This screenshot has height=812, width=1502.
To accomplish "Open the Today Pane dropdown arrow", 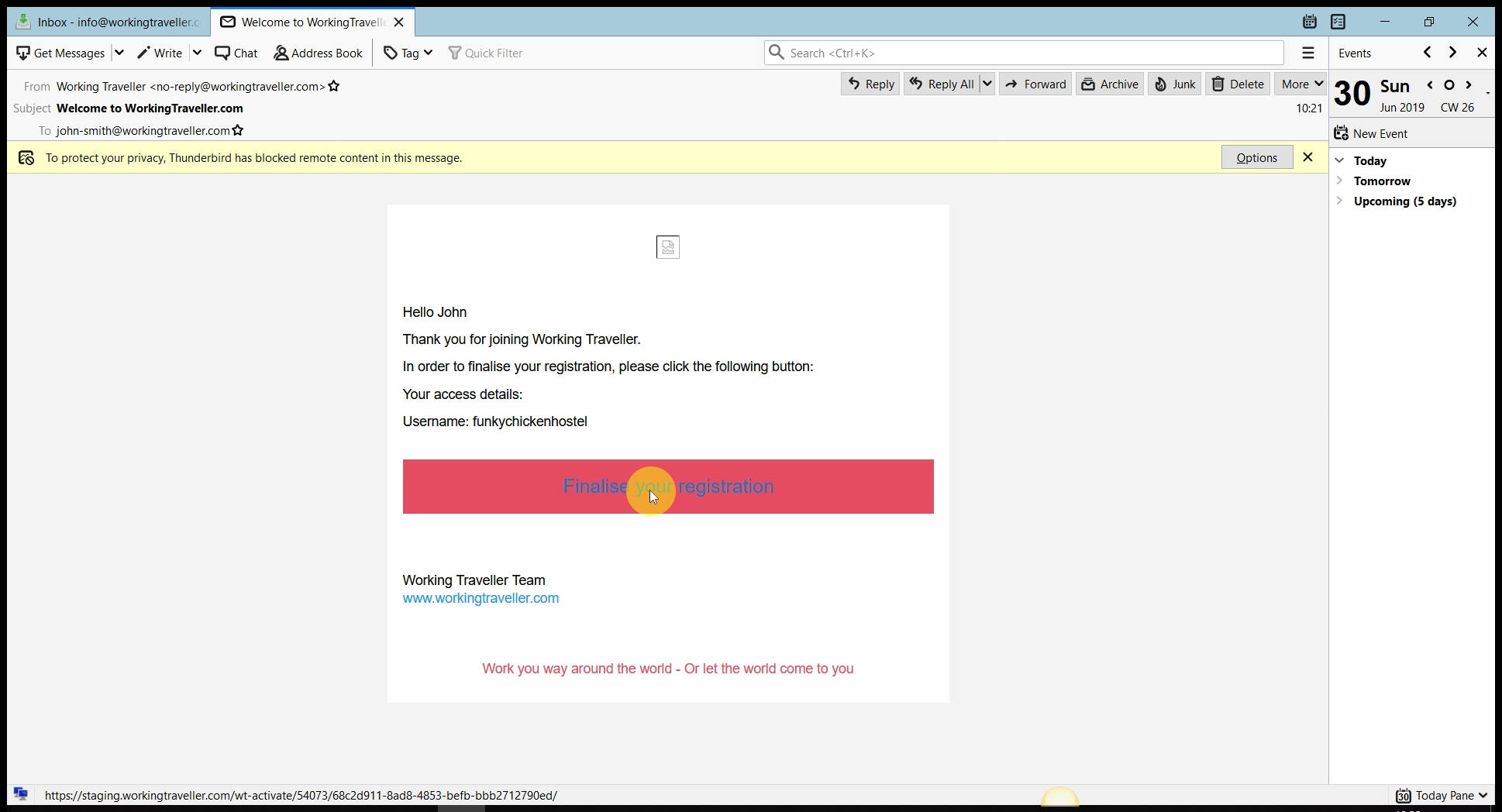I will [1483, 796].
